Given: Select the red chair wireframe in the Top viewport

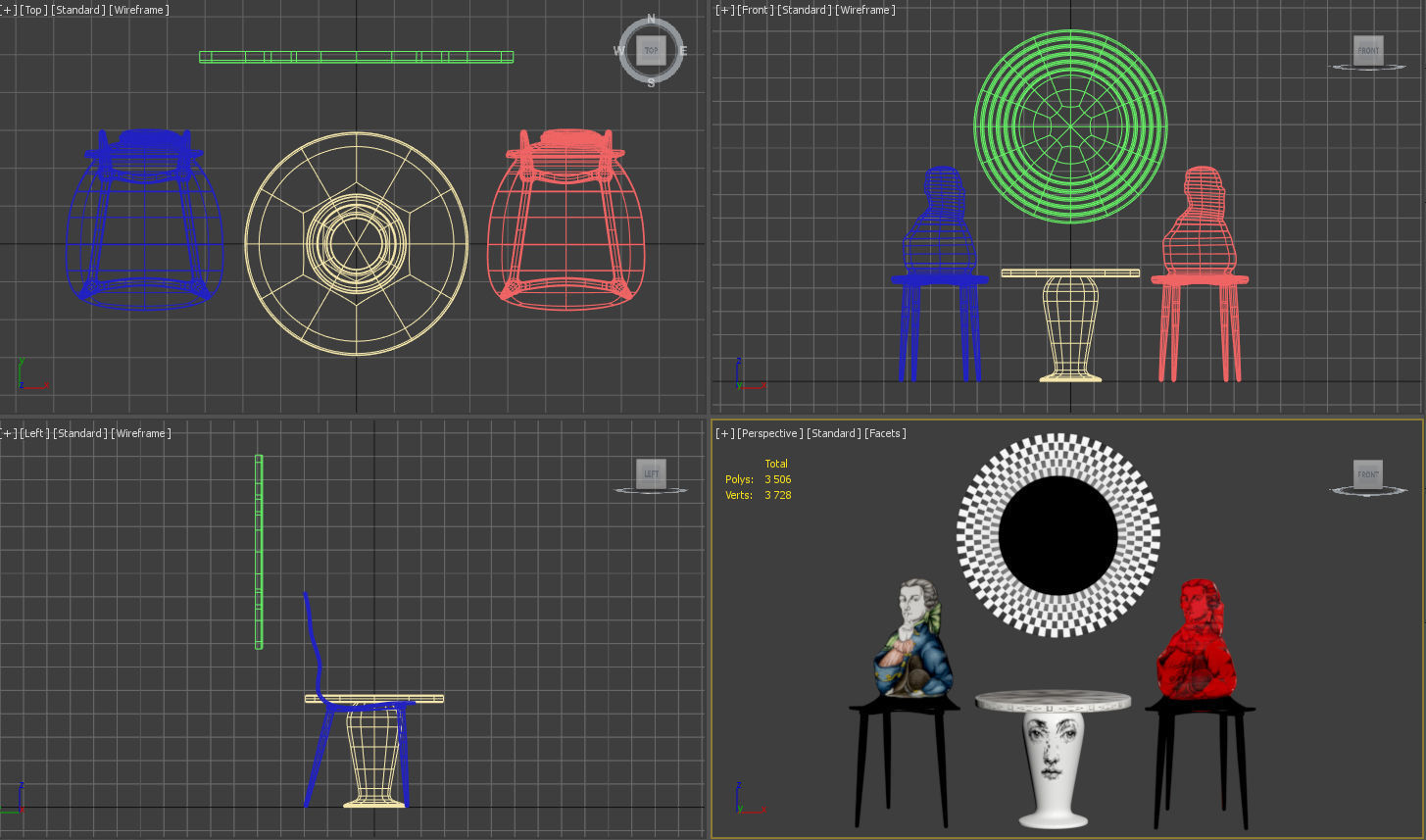Looking at the screenshot, I should click(565, 220).
